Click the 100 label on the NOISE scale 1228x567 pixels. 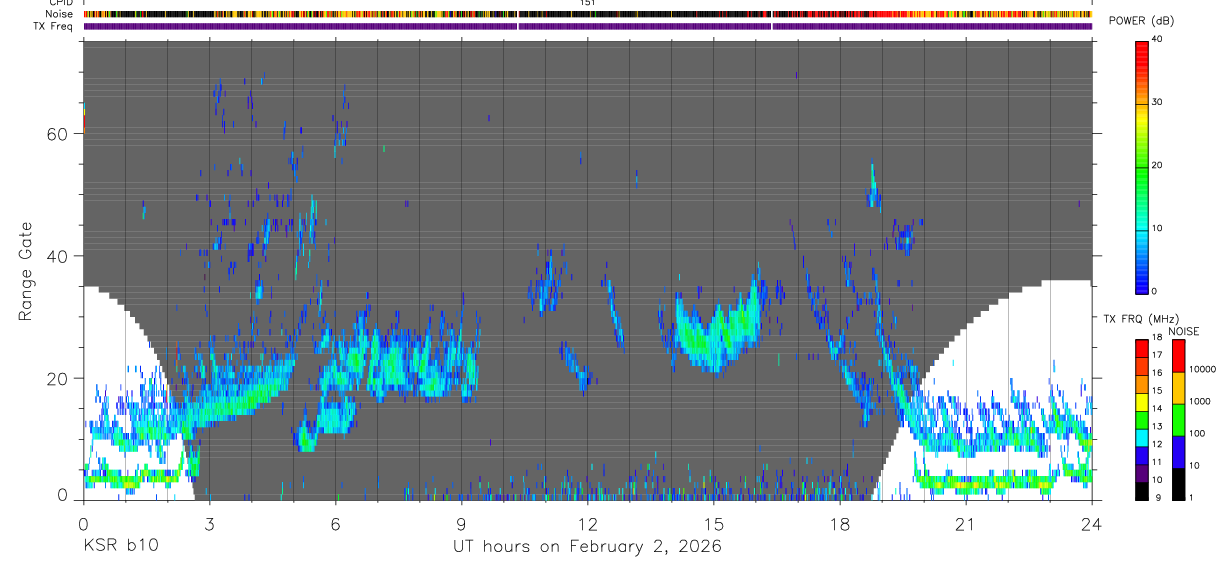pyautogui.click(x=1198, y=433)
